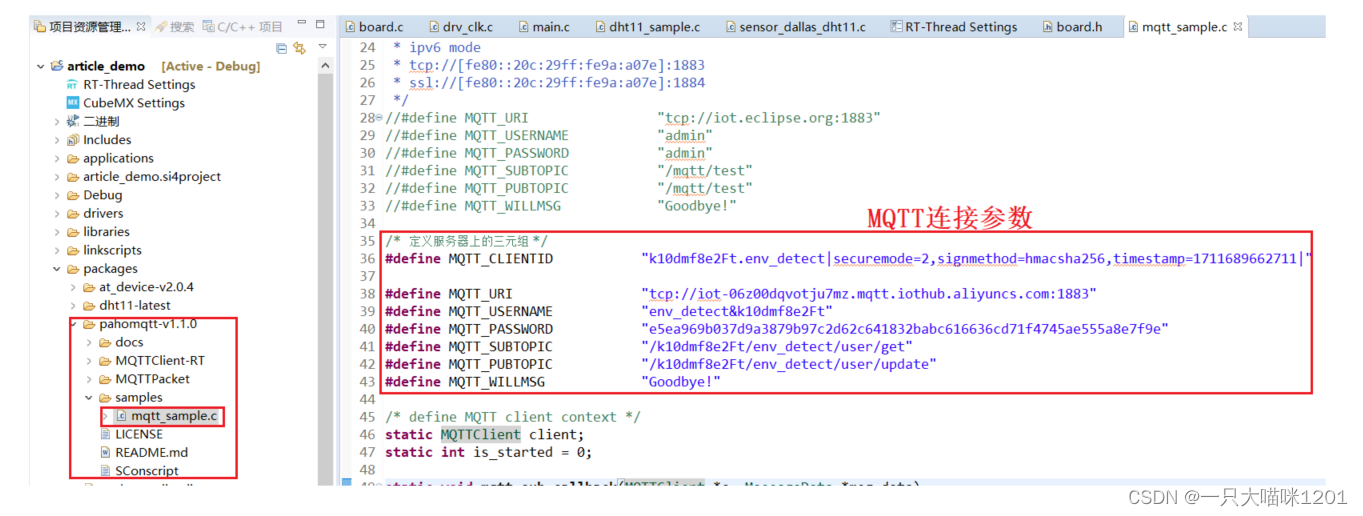Screen dimensions: 1363x516
Task: Expand the MQTTClient-RT folder
Action: pyautogui.click(x=89, y=360)
